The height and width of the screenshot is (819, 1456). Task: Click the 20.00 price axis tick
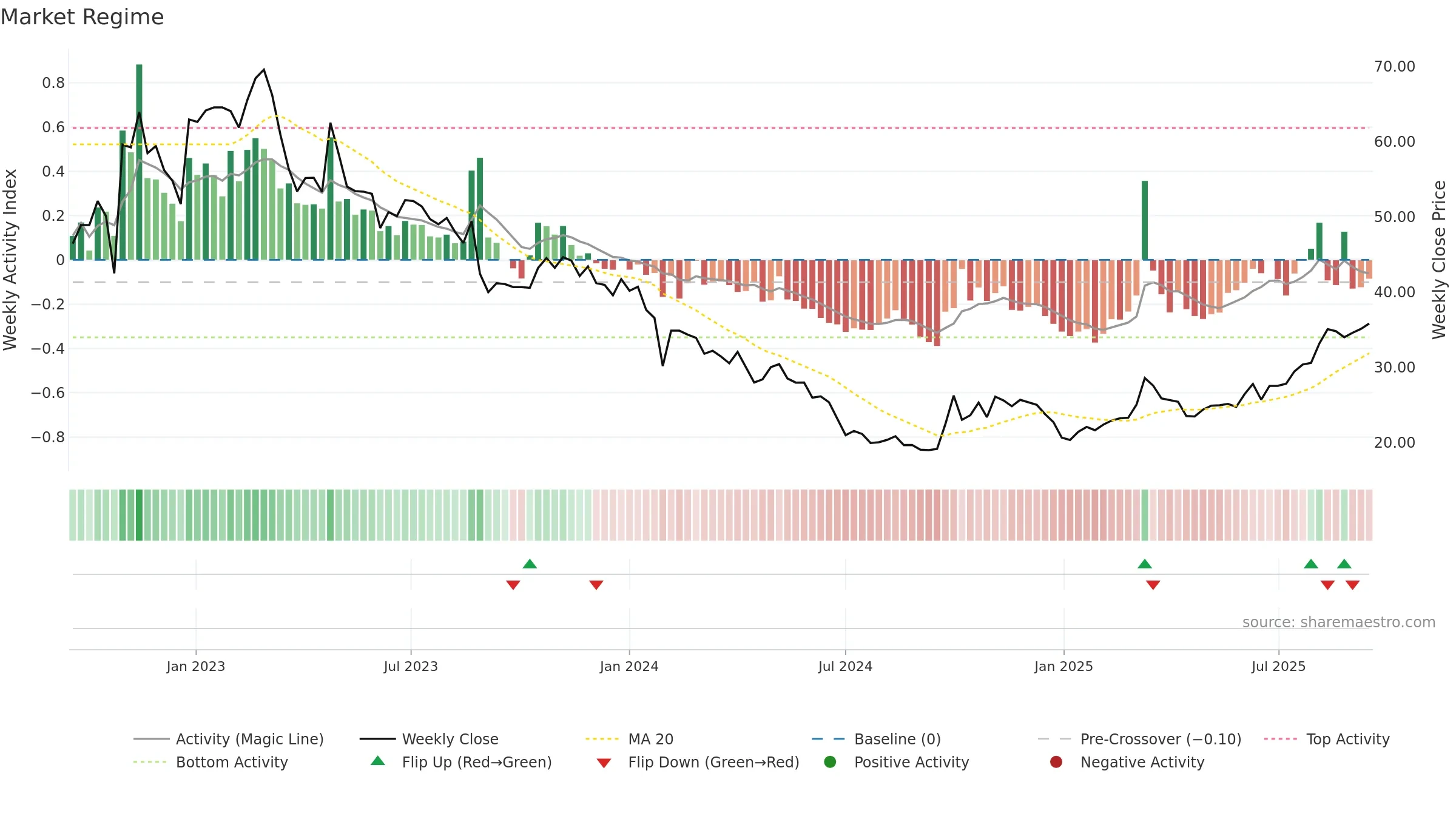[1395, 442]
